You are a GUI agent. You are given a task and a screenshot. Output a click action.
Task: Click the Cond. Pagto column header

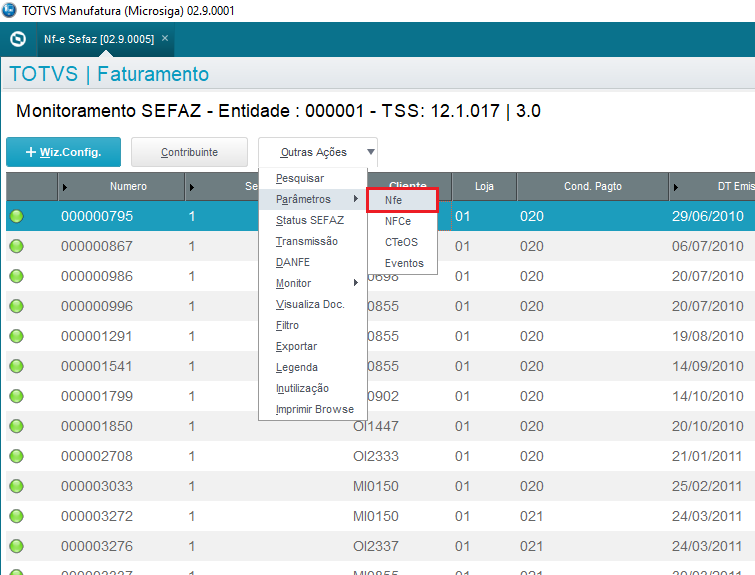[x=593, y=186]
